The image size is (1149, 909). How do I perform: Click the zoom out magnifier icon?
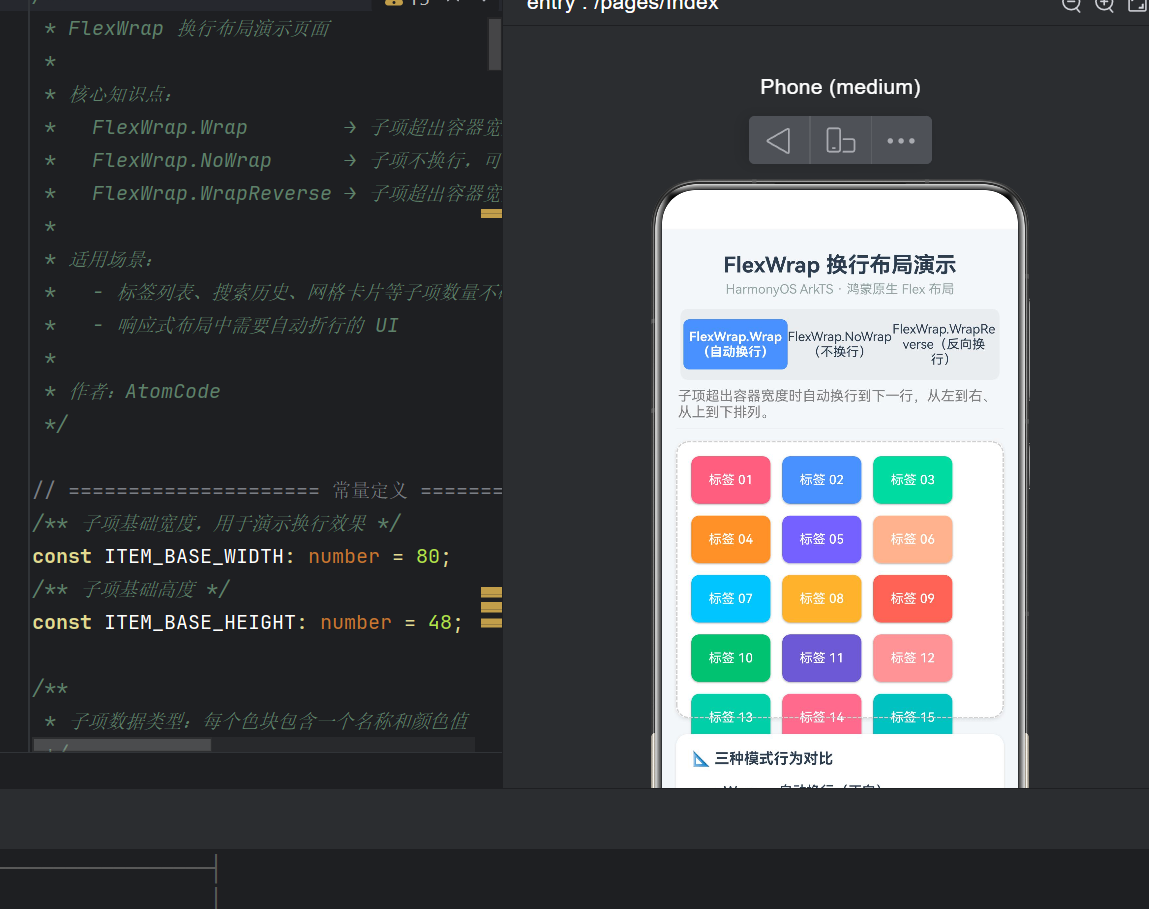1071,5
